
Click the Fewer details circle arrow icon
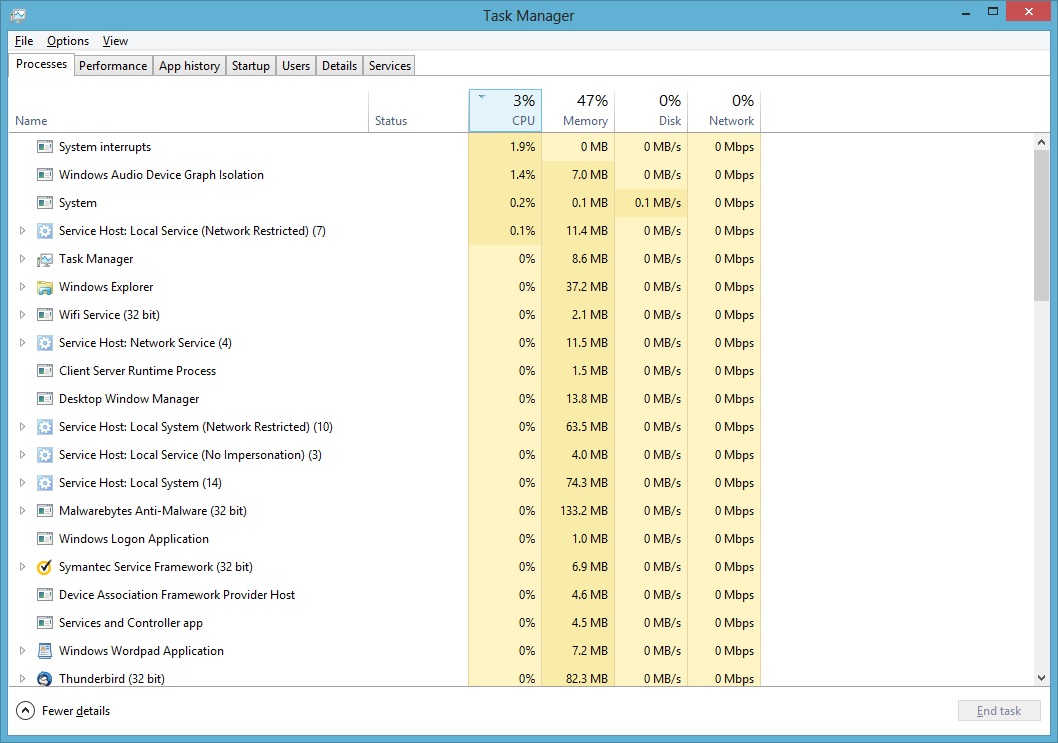[25, 711]
